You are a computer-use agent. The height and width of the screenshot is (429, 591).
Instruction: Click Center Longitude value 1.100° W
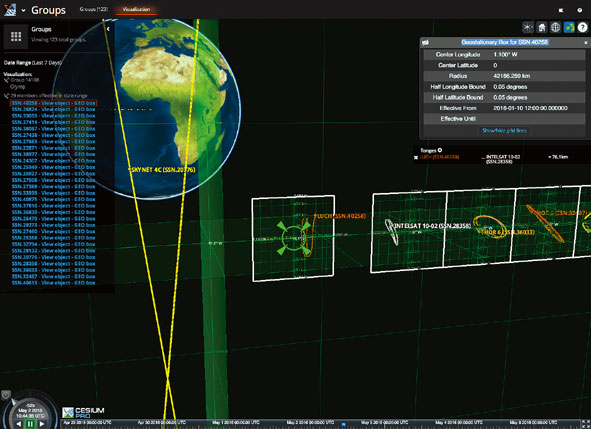pyautogui.click(x=505, y=55)
